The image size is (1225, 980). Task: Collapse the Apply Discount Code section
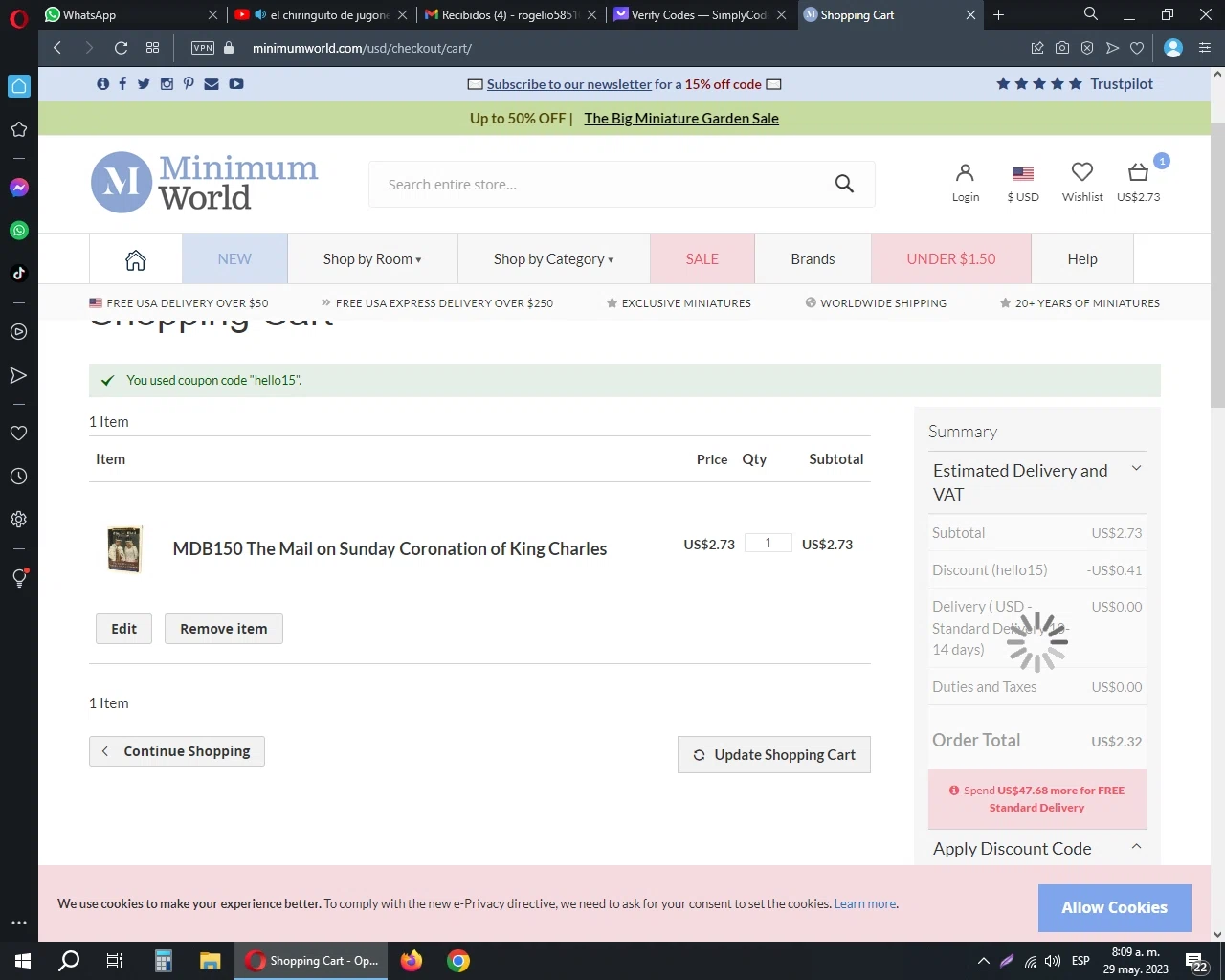click(x=1136, y=847)
